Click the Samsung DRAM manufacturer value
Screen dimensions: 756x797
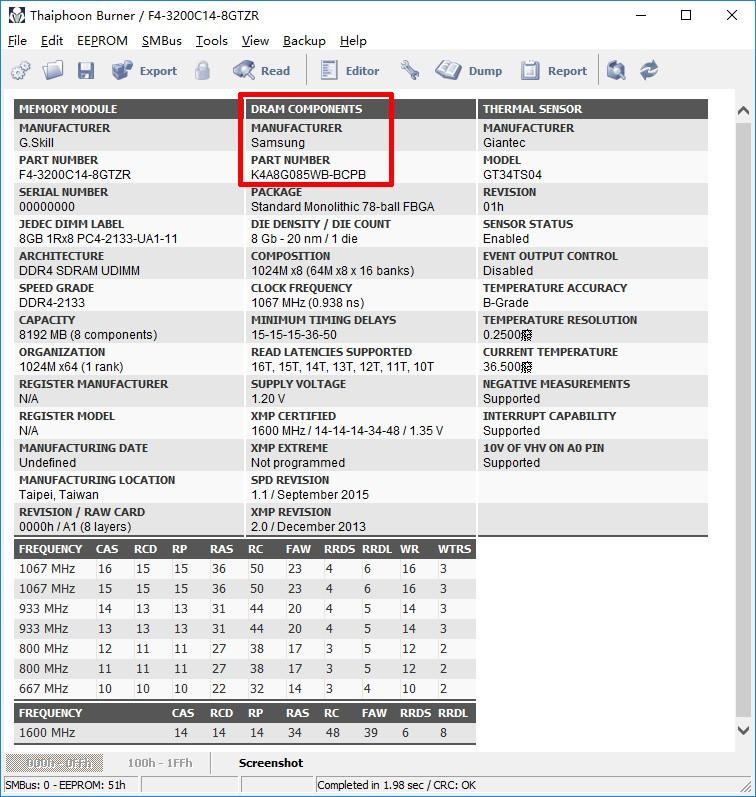pos(278,143)
